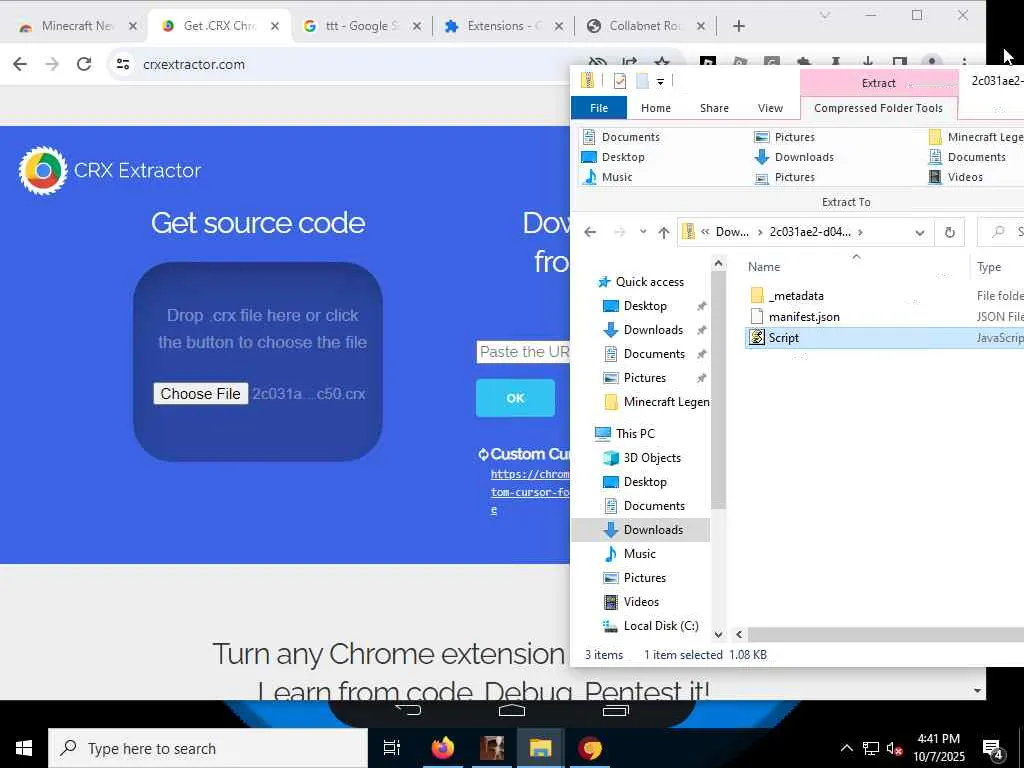Tap the Android back navigation button

pyautogui.click(x=409, y=710)
